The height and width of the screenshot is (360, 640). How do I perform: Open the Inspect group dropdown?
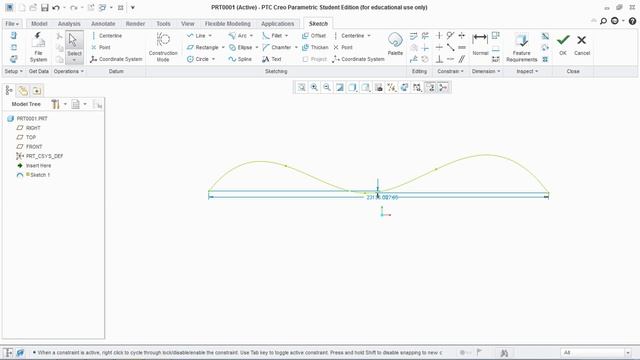coord(527,71)
